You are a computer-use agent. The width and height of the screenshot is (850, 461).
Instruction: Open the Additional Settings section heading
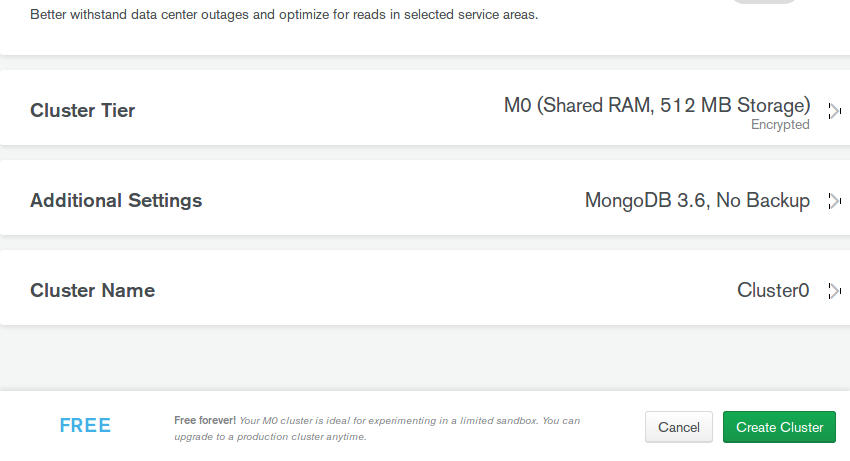click(x=116, y=200)
